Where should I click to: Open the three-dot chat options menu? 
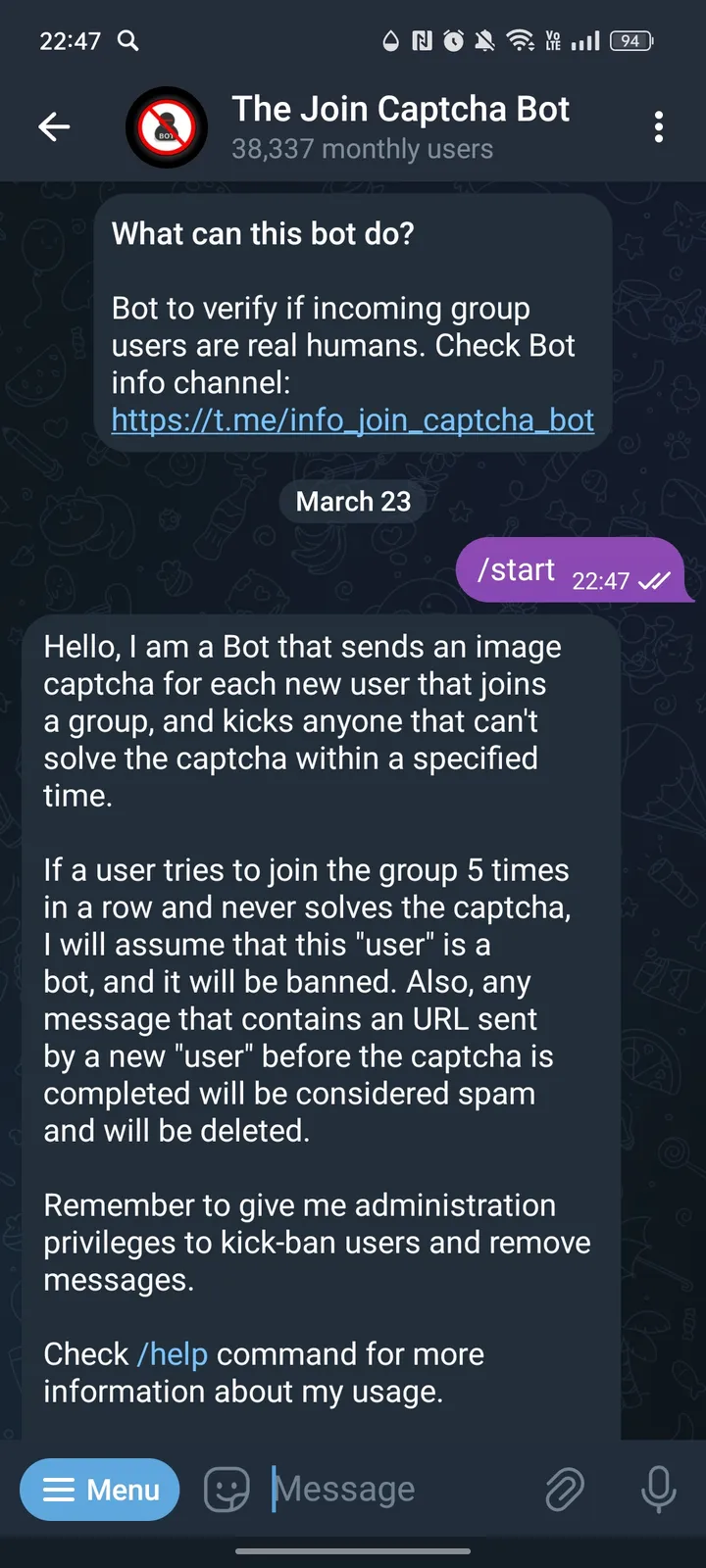tap(659, 125)
